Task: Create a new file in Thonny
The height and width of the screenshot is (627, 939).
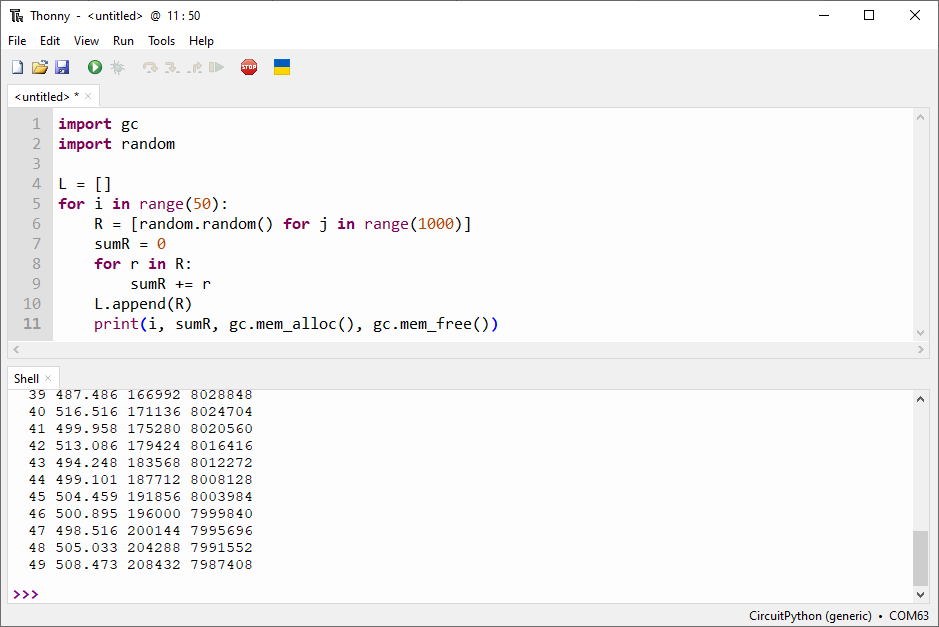Action: click(x=17, y=67)
